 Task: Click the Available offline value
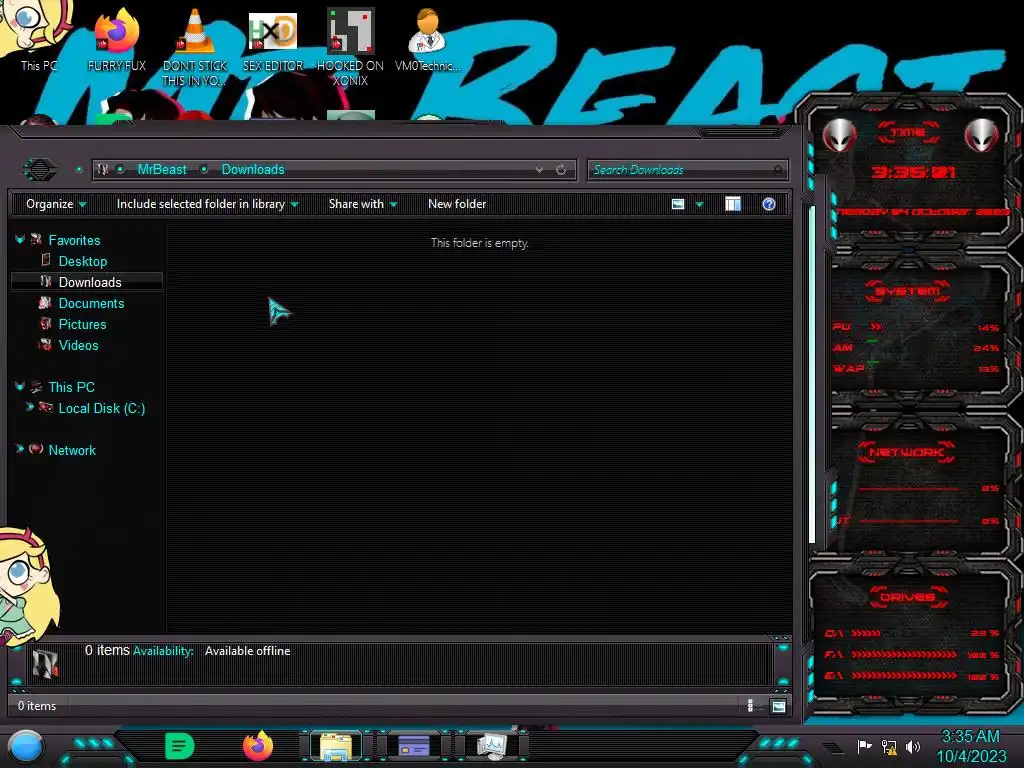click(x=247, y=651)
